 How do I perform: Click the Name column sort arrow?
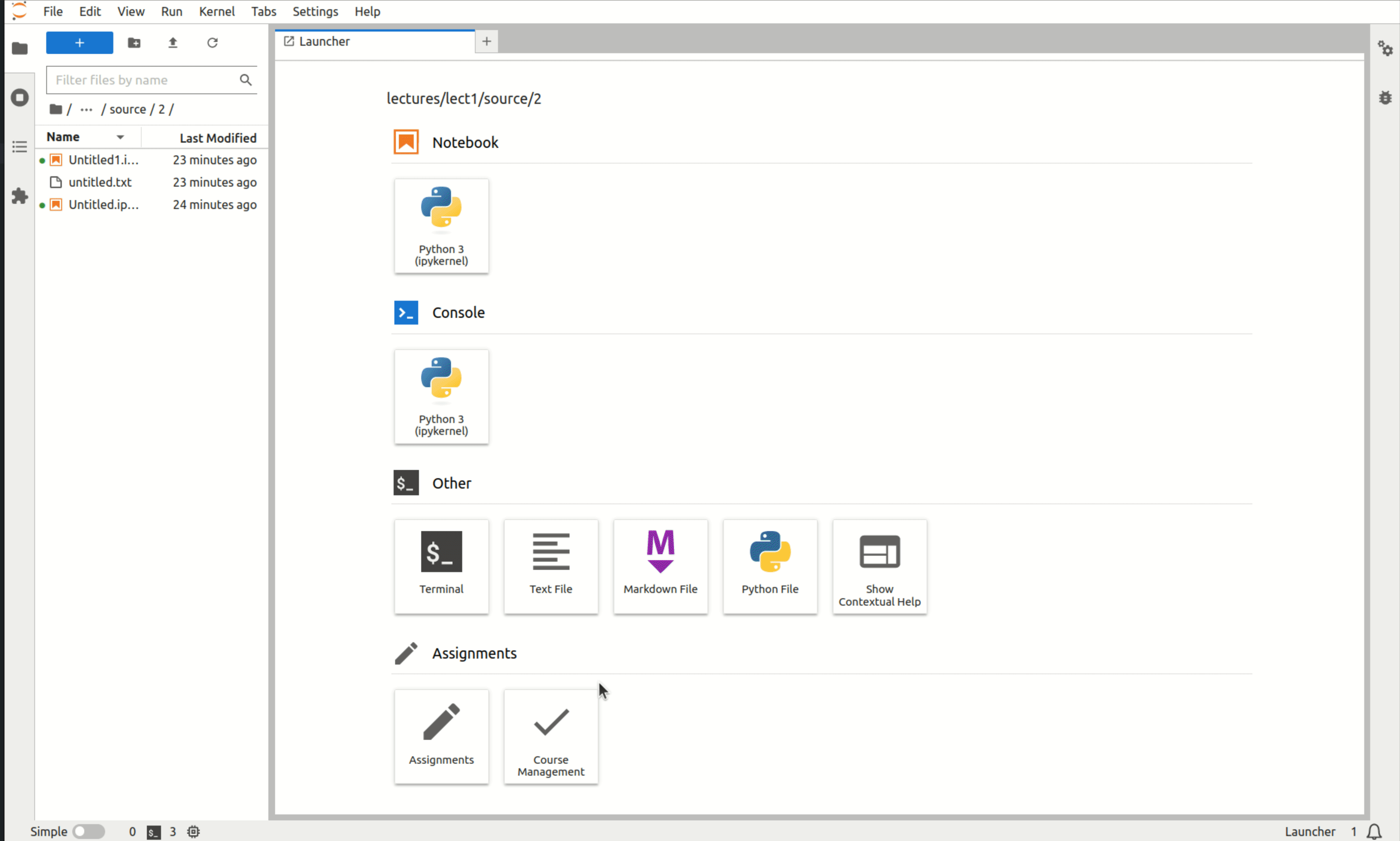click(120, 138)
